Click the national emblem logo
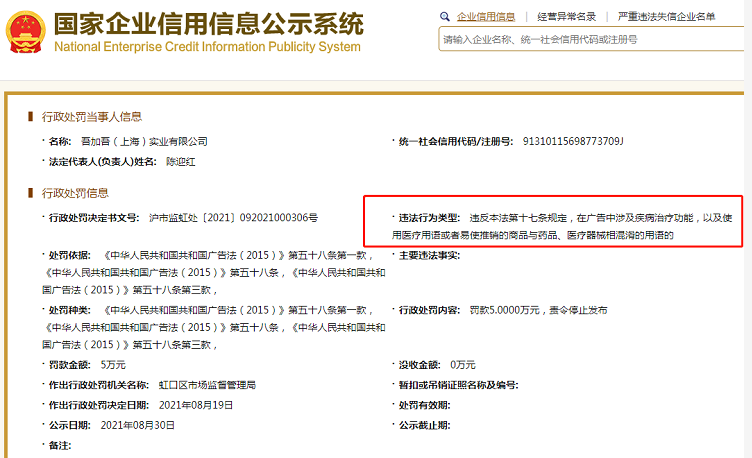Viewport: 752px width, 458px height. click(25, 32)
